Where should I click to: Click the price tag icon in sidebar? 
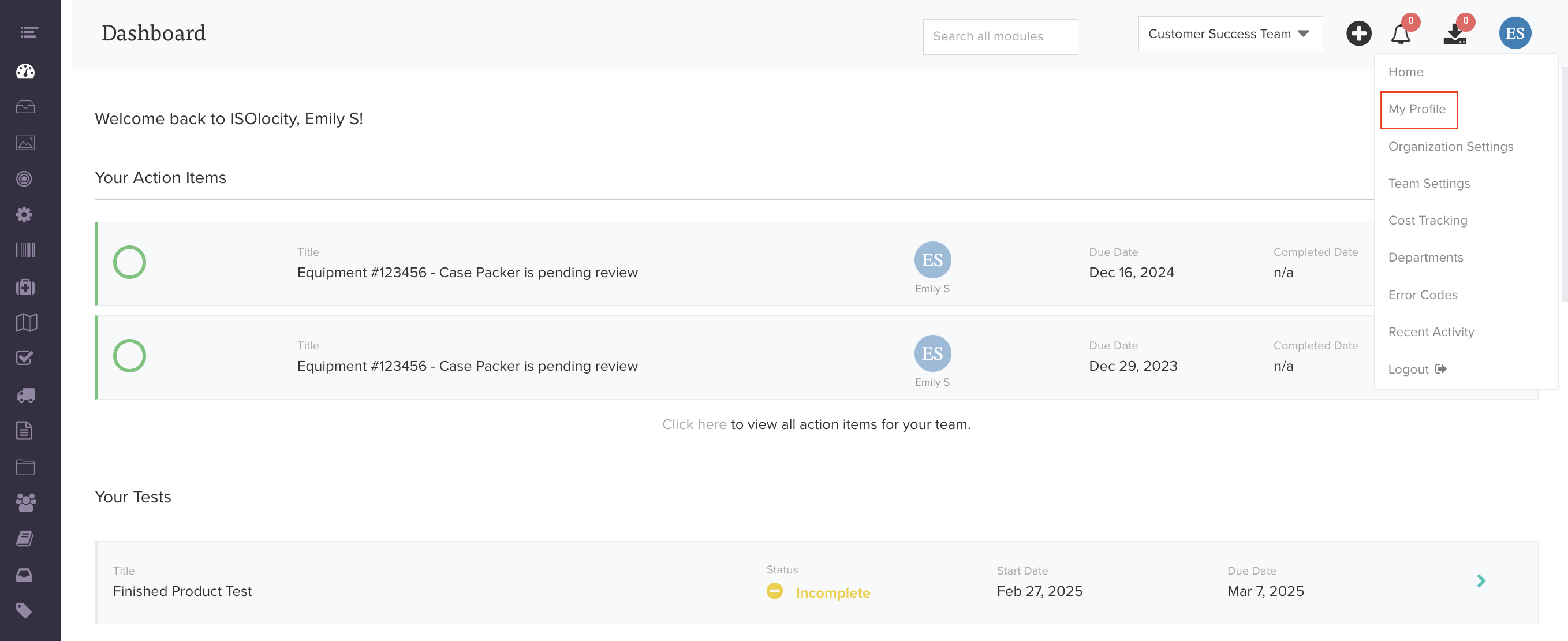pyautogui.click(x=25, y=610)
